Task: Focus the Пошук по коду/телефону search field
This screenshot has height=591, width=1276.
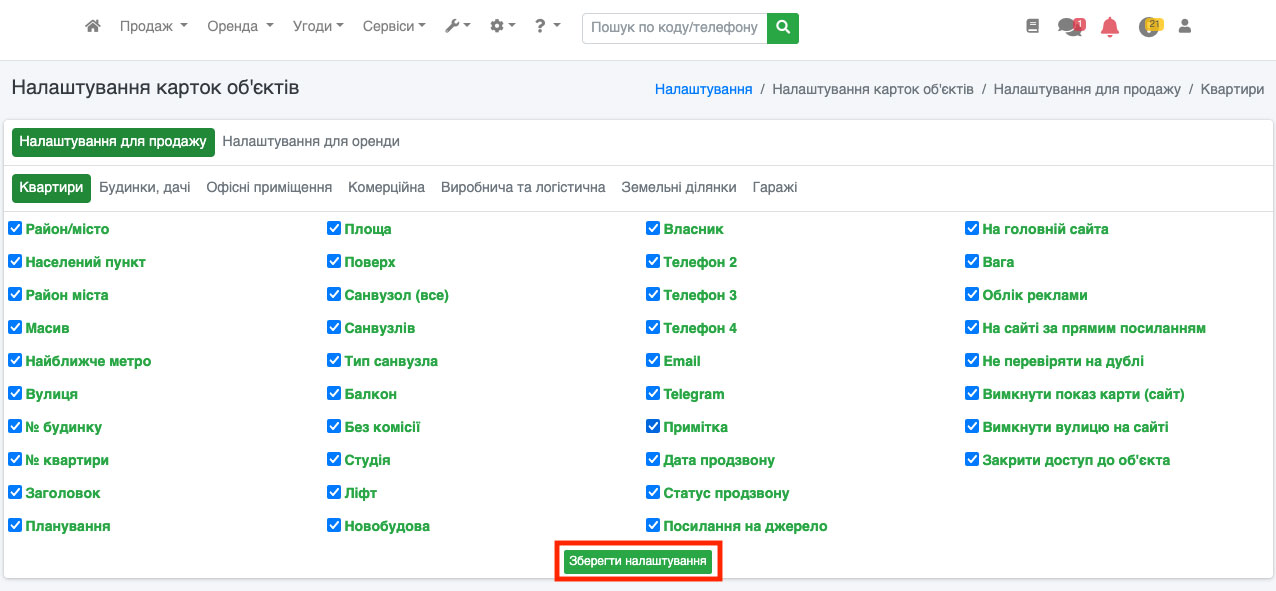Action: [x=674, y=27]
